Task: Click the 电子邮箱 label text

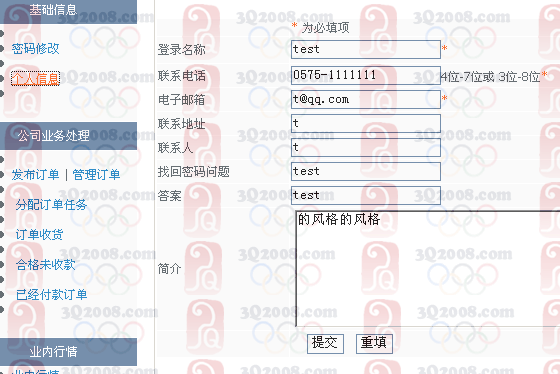Action: pos(182,100)
